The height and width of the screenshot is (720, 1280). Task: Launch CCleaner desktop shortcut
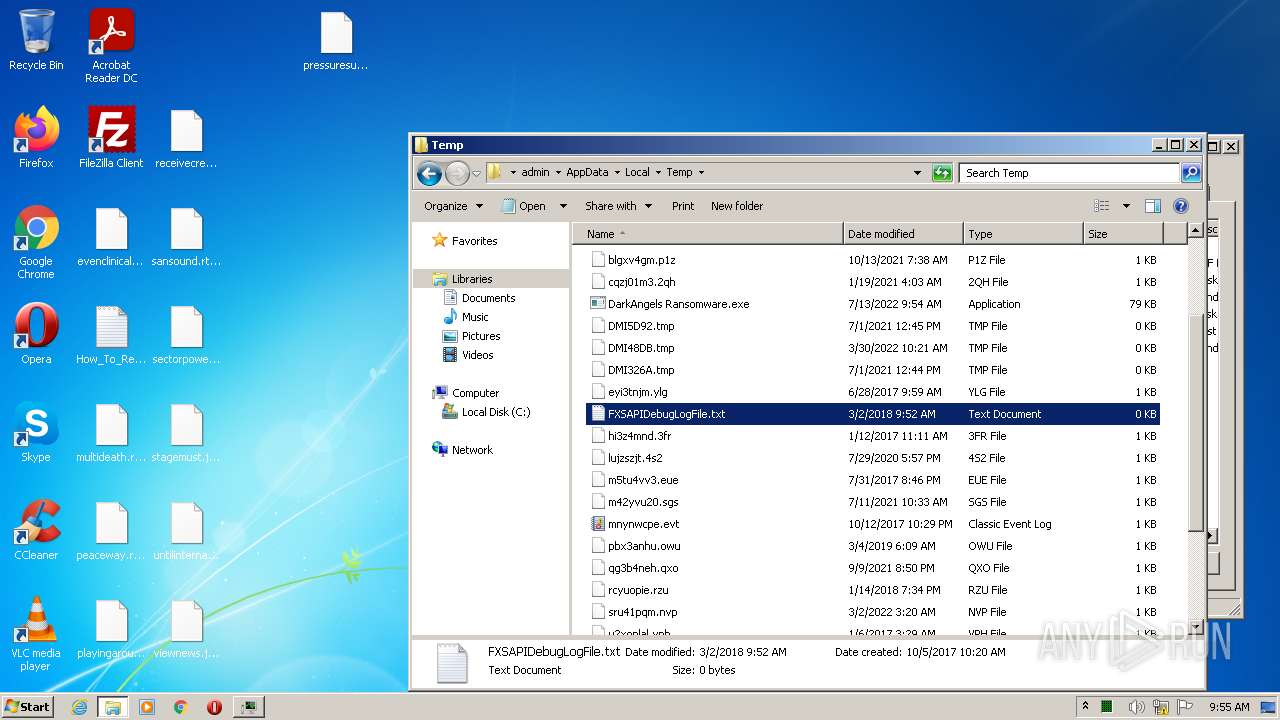click(x=36, y=529)
